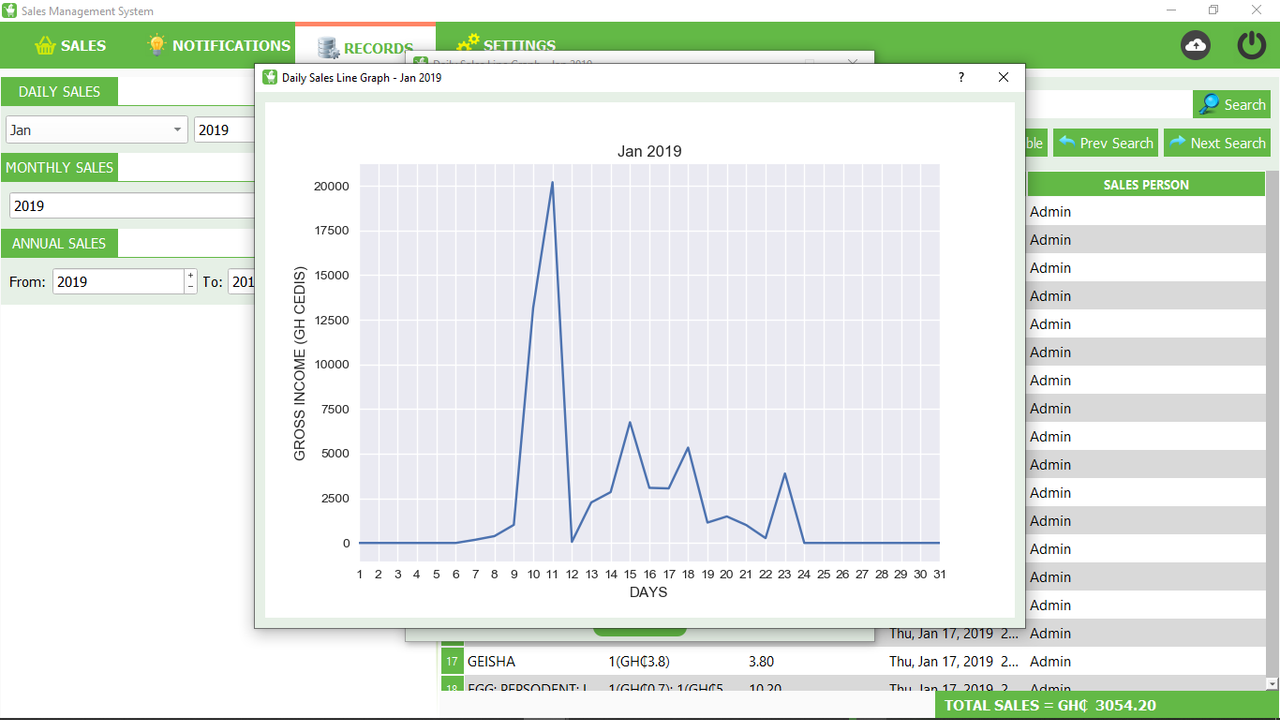
Task: Click the Prev Search button
Action: [x=1105, y=142]
